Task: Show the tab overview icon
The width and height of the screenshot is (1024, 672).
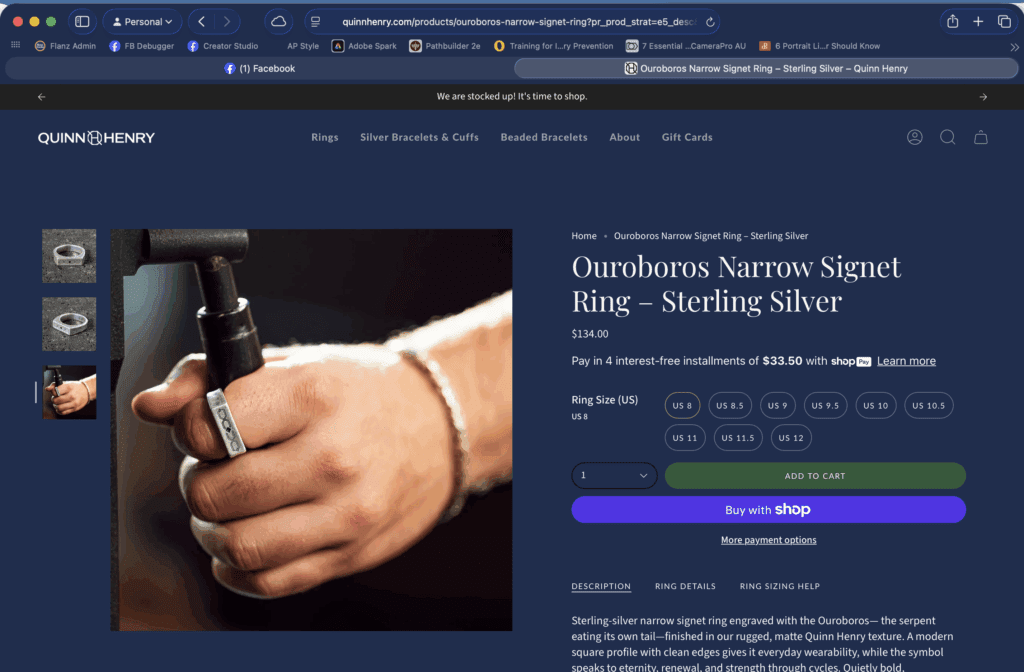Action: [x=1004, y=22]
